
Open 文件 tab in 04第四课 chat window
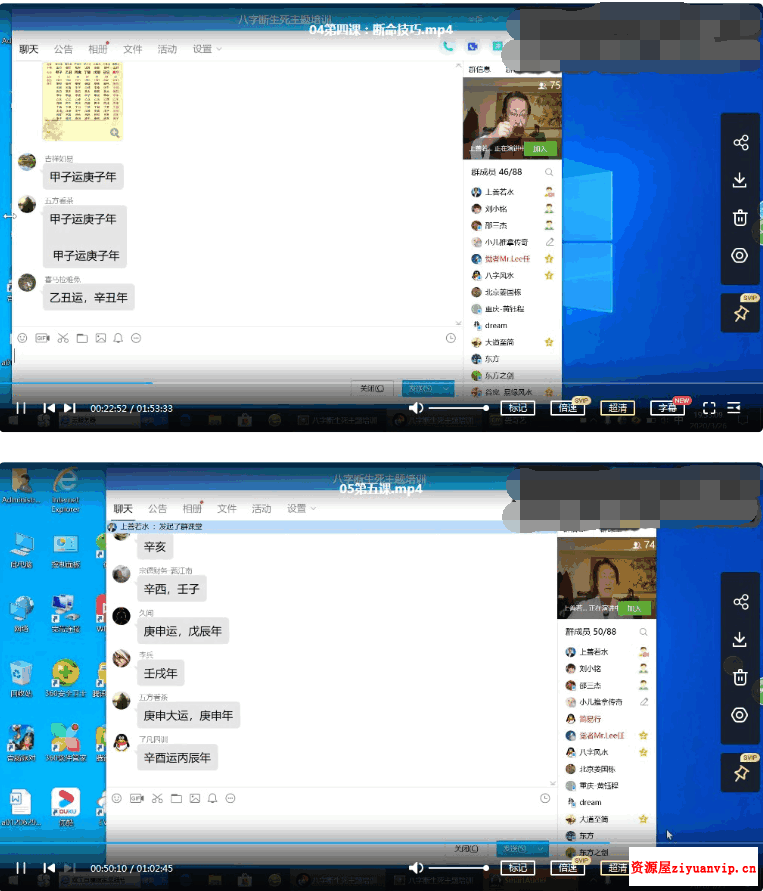[x=132, y=49]
